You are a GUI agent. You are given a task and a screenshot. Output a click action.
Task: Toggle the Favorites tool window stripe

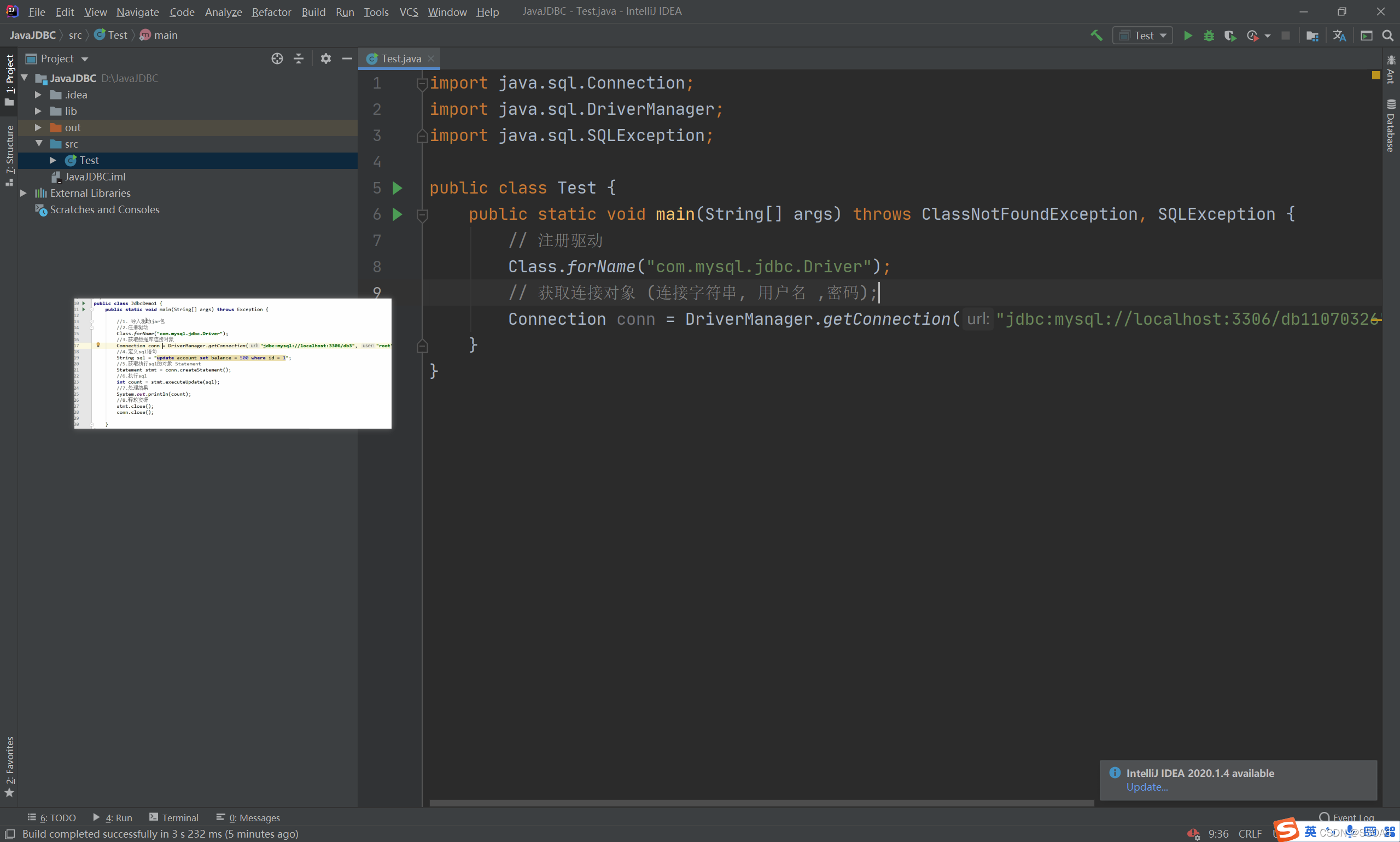click(x=9, y=766)
